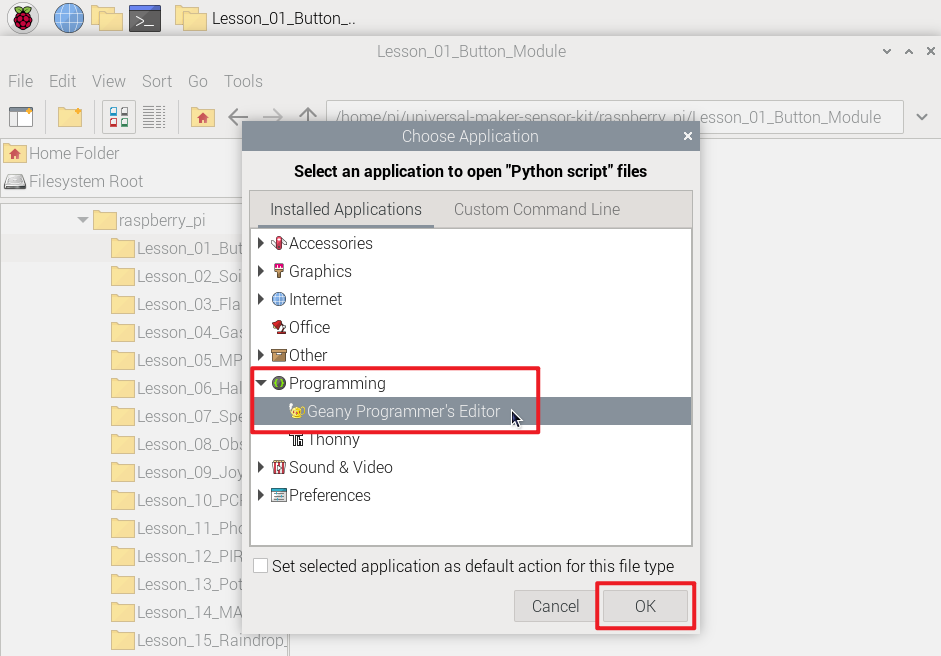Screen dimensions: 941x656
Task: Select Lesson_01_Button taskbar window entry
Action: 266,19
